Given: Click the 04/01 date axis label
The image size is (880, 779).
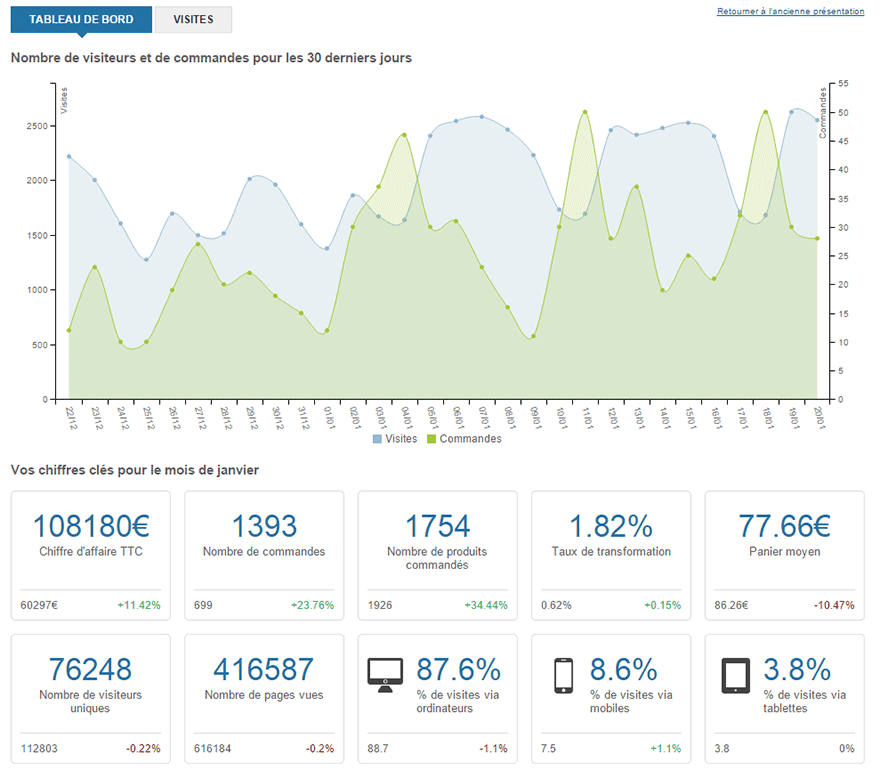Looking at the screenshot, I should click(407, 418).
